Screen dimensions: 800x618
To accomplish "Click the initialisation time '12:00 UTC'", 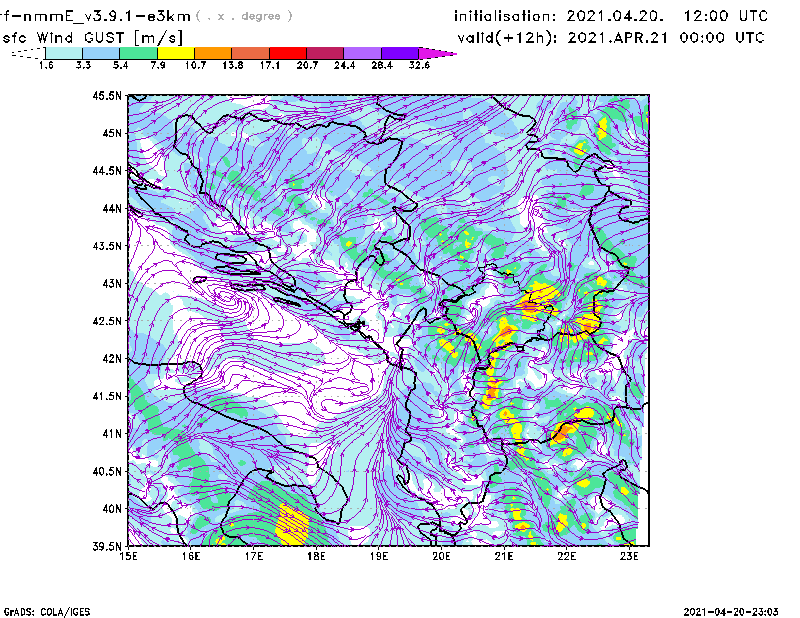I will tap(726, 16).
